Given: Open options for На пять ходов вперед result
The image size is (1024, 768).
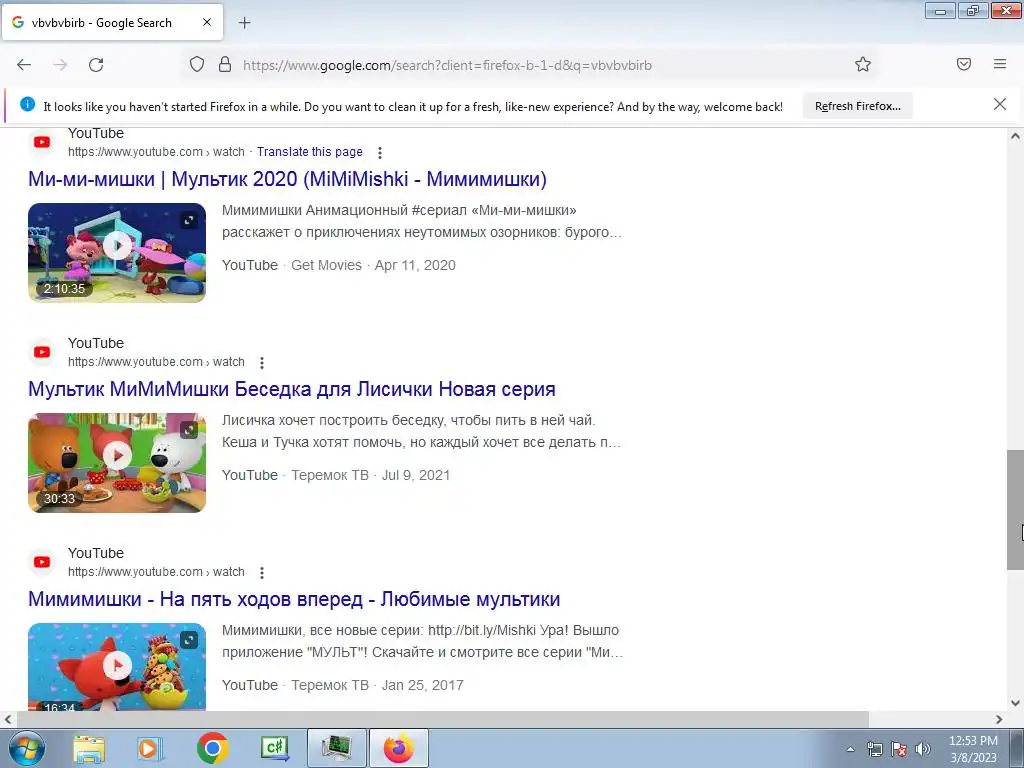Looking at the screenshot, I should (262, 573).
